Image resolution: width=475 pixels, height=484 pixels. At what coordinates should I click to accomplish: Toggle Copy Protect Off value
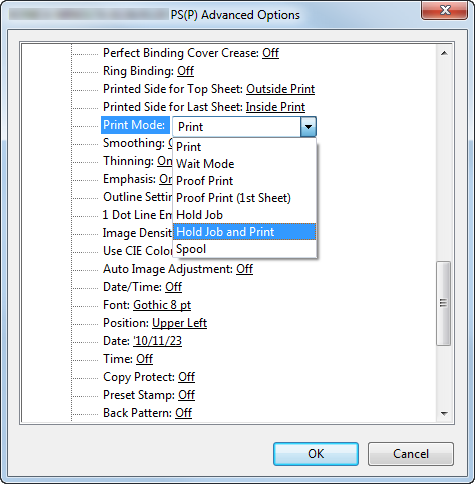pyautogui.click(x=186, y=377)
